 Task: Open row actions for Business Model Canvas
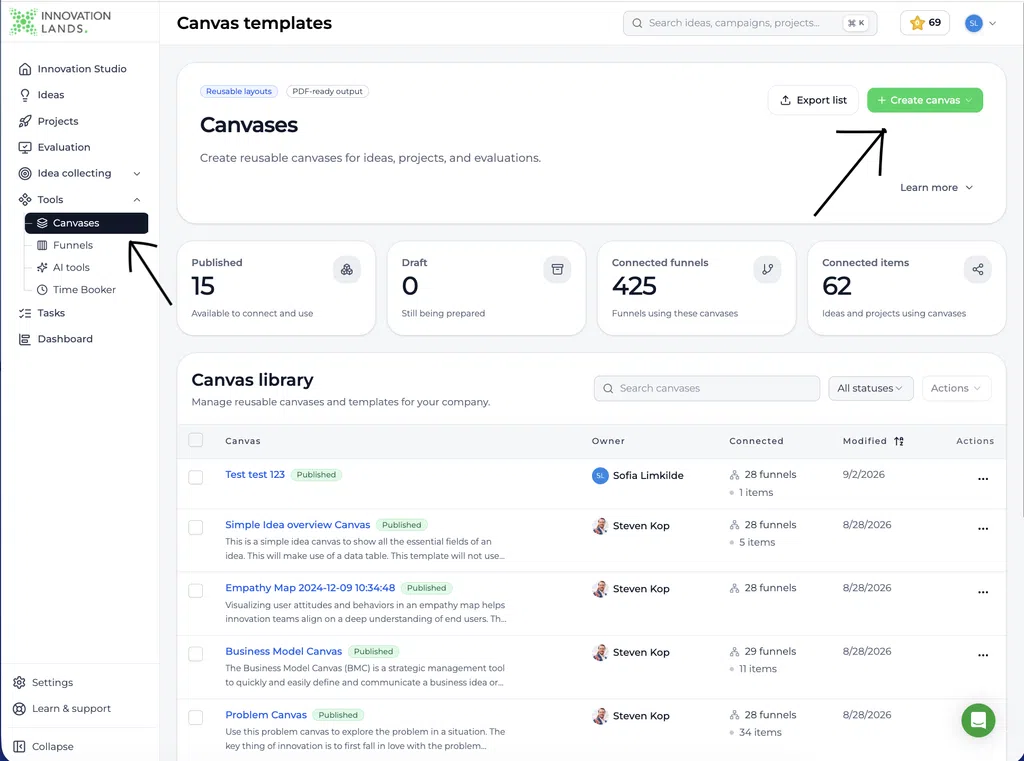click(983, 655)
